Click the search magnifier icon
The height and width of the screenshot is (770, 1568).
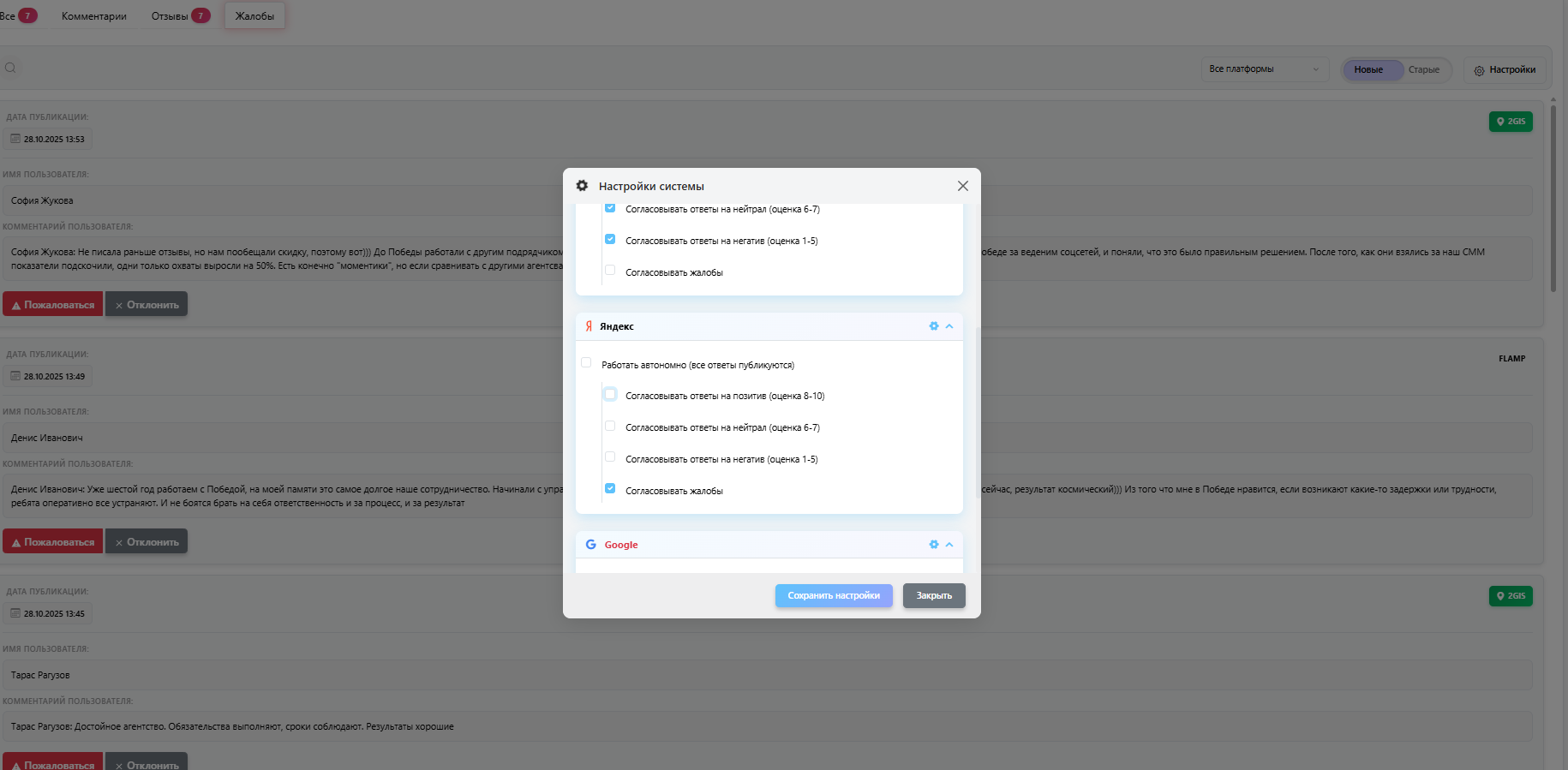coord(10,69)
